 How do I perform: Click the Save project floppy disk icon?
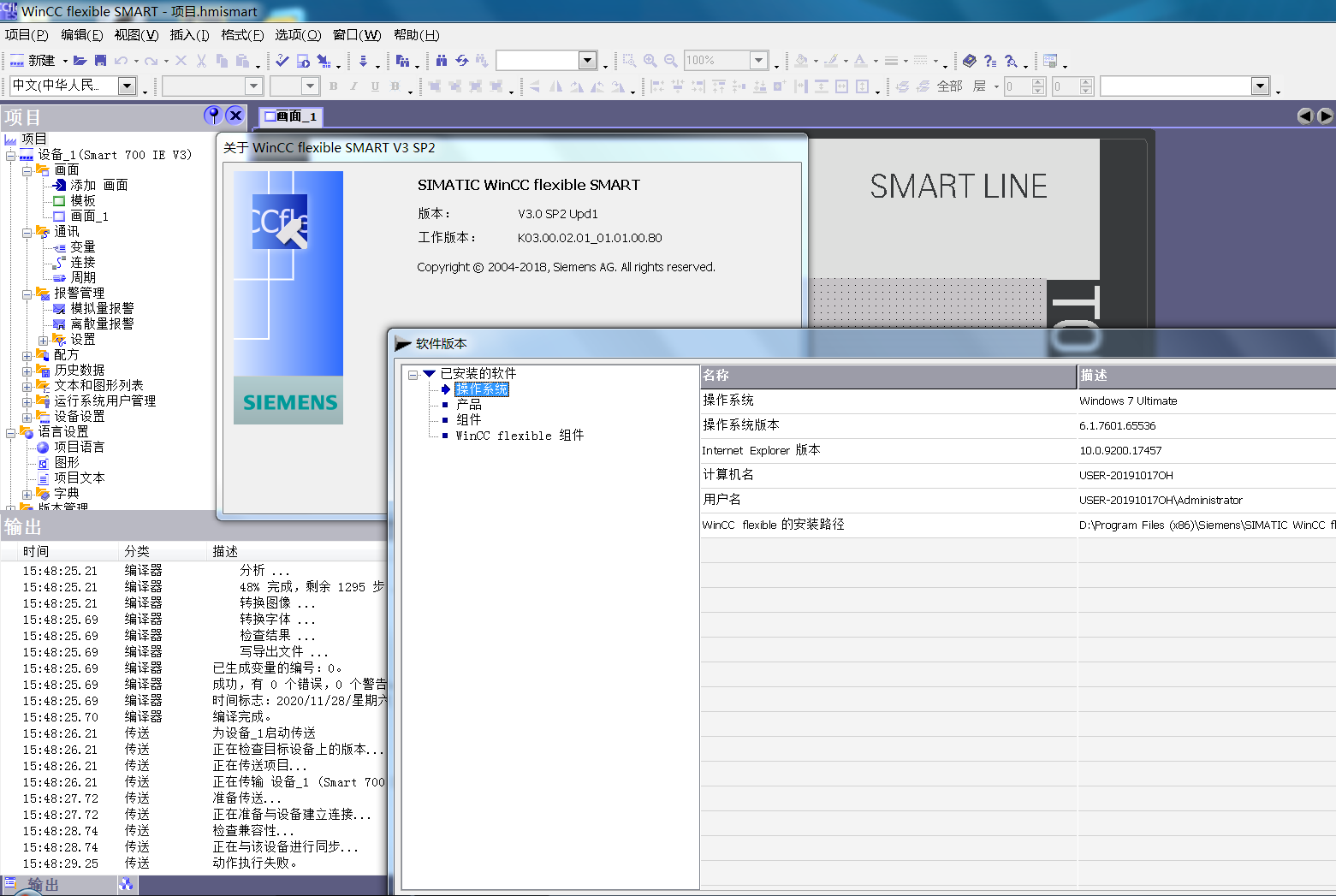tap(100, 61)
